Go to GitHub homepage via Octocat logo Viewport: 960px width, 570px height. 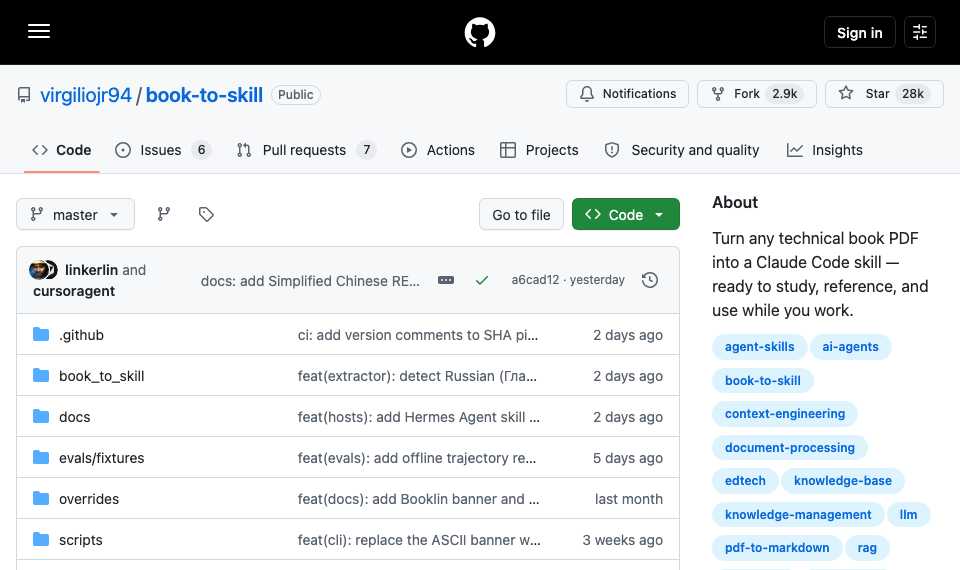[x=479, y=32]
